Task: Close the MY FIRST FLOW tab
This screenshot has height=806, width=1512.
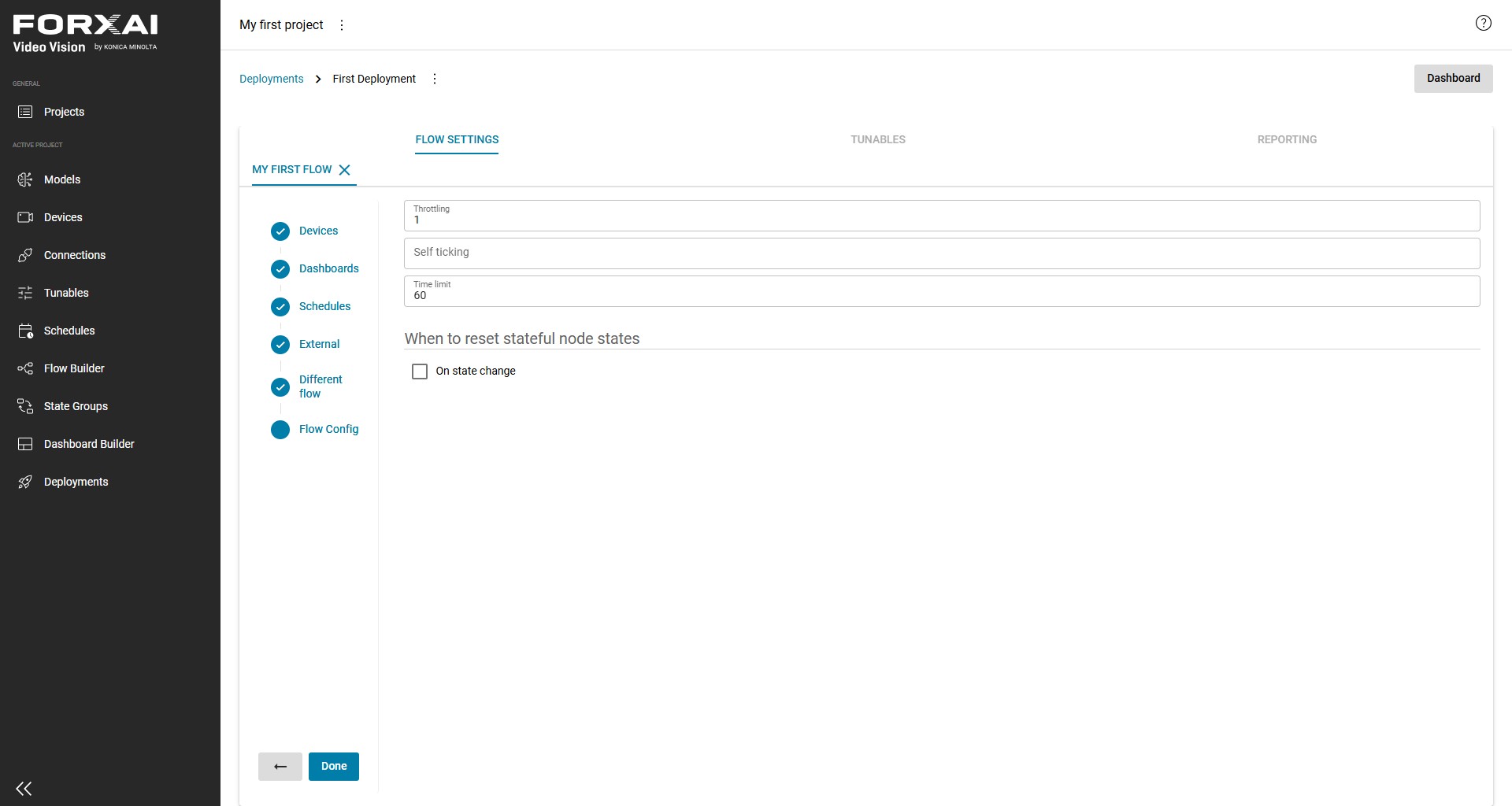Action: (344, 170)
